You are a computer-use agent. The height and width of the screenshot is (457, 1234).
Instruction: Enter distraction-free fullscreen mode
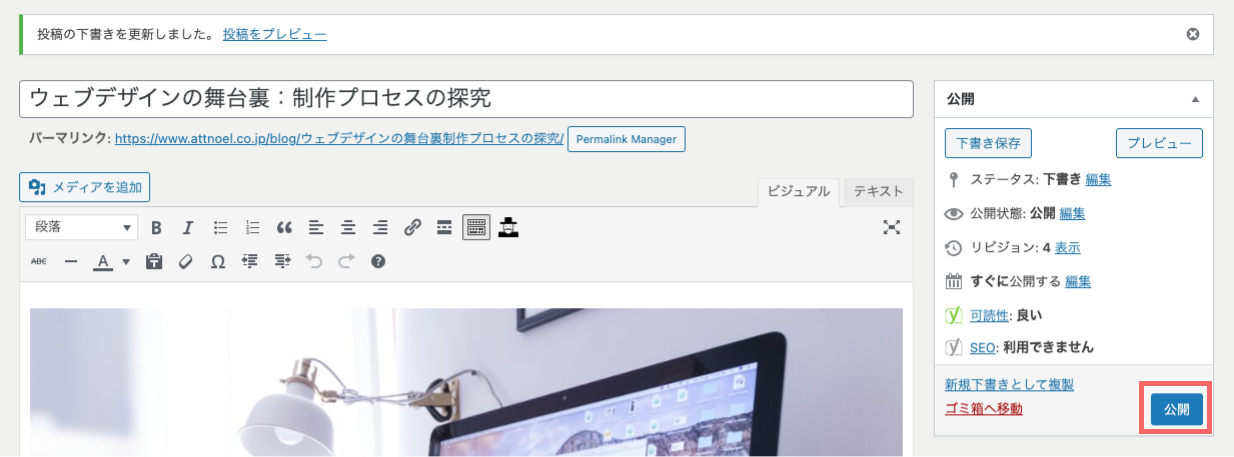[892, 228]
